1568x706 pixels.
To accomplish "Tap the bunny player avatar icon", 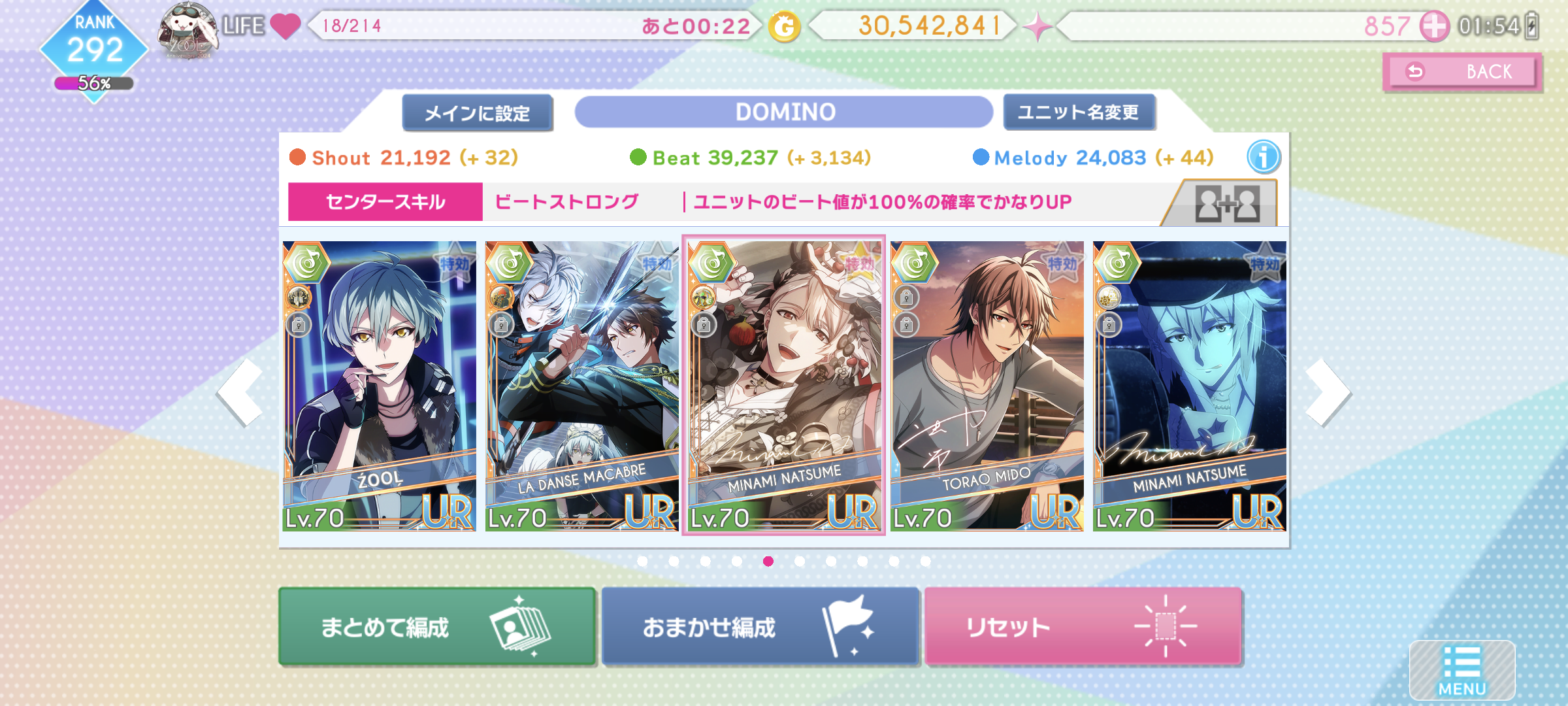I will point(188,30).
